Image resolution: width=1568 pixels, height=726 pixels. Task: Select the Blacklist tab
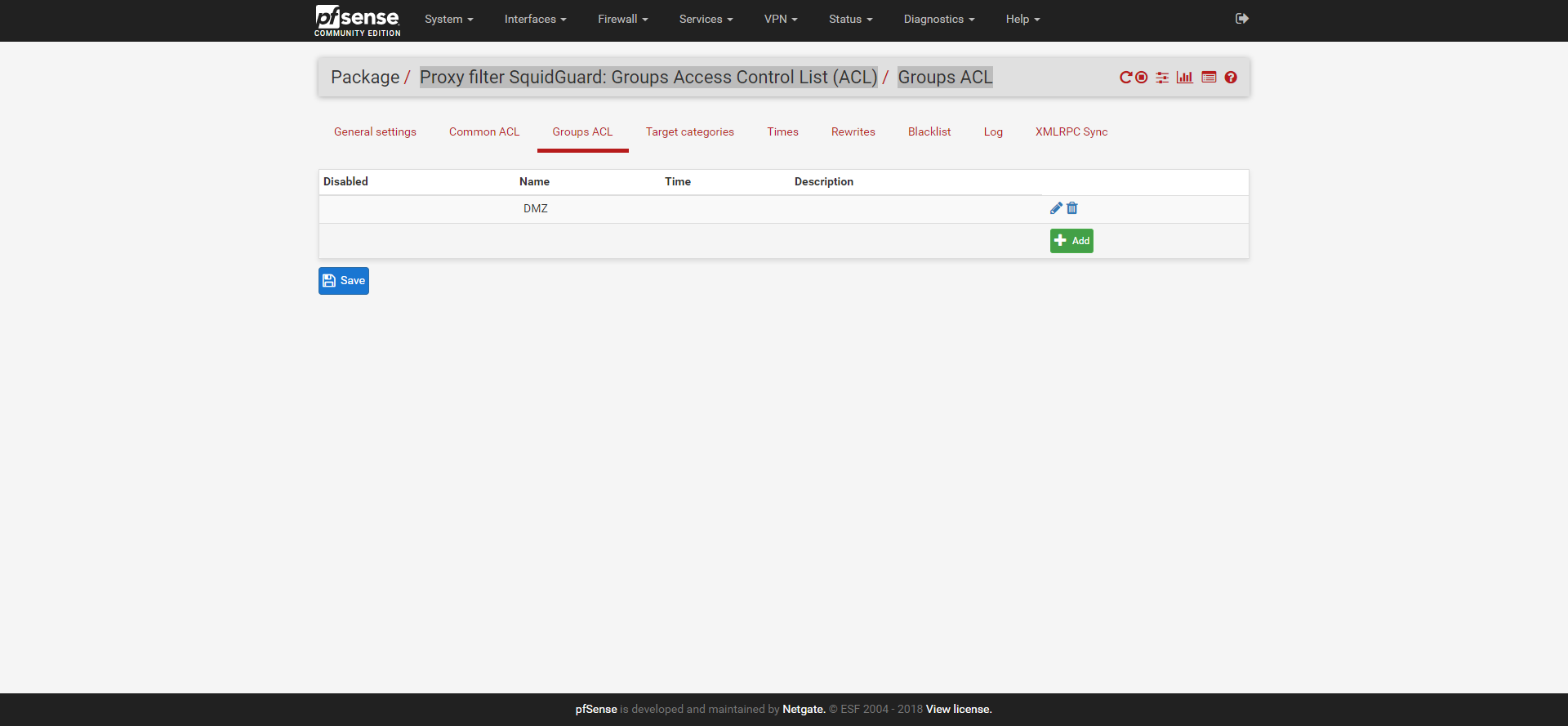point(929,132)
